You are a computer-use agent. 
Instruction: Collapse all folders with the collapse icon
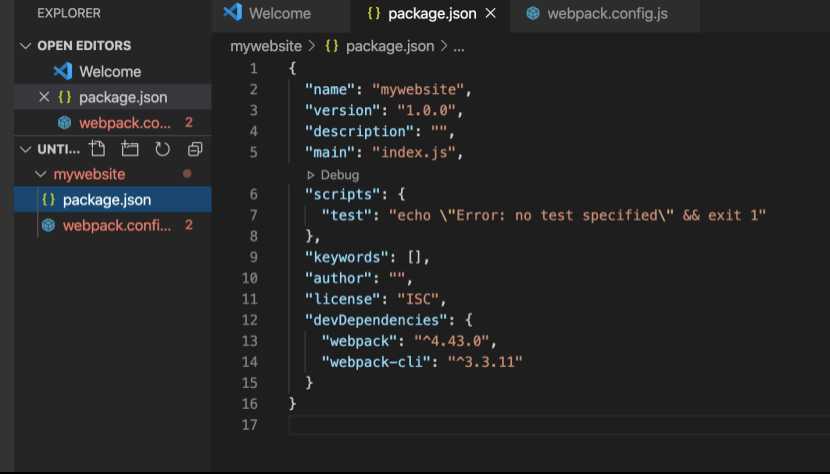point(195,149)
